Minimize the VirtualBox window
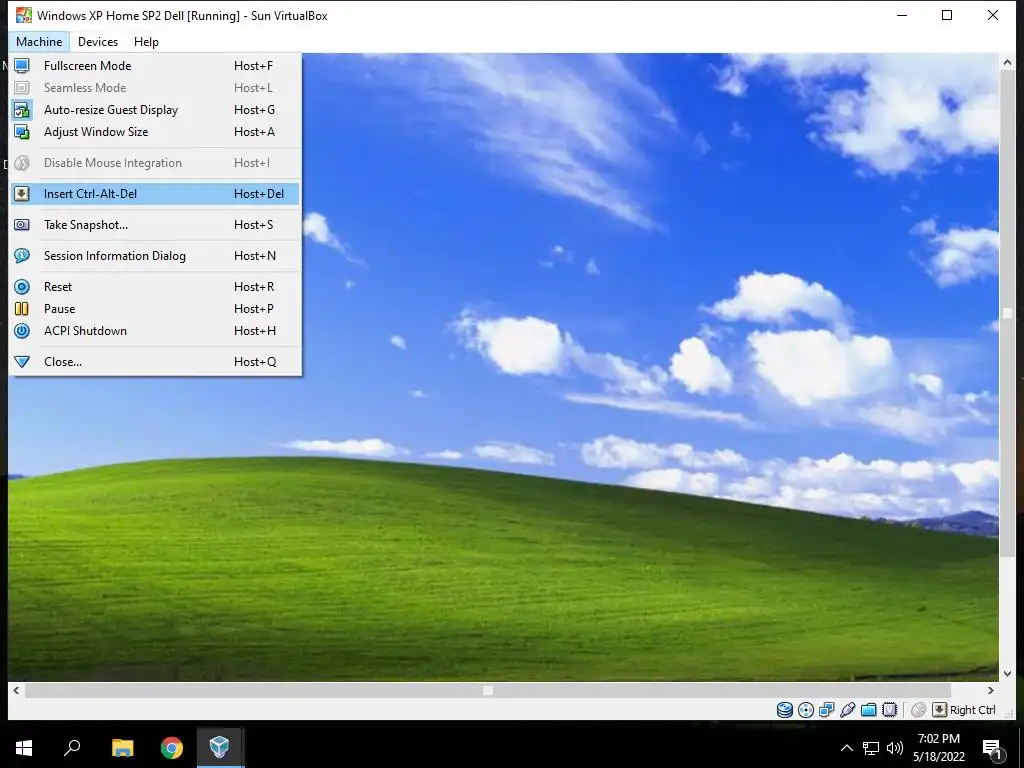The width and height of the screenshot is (1024, 768). tap(902, 15)
